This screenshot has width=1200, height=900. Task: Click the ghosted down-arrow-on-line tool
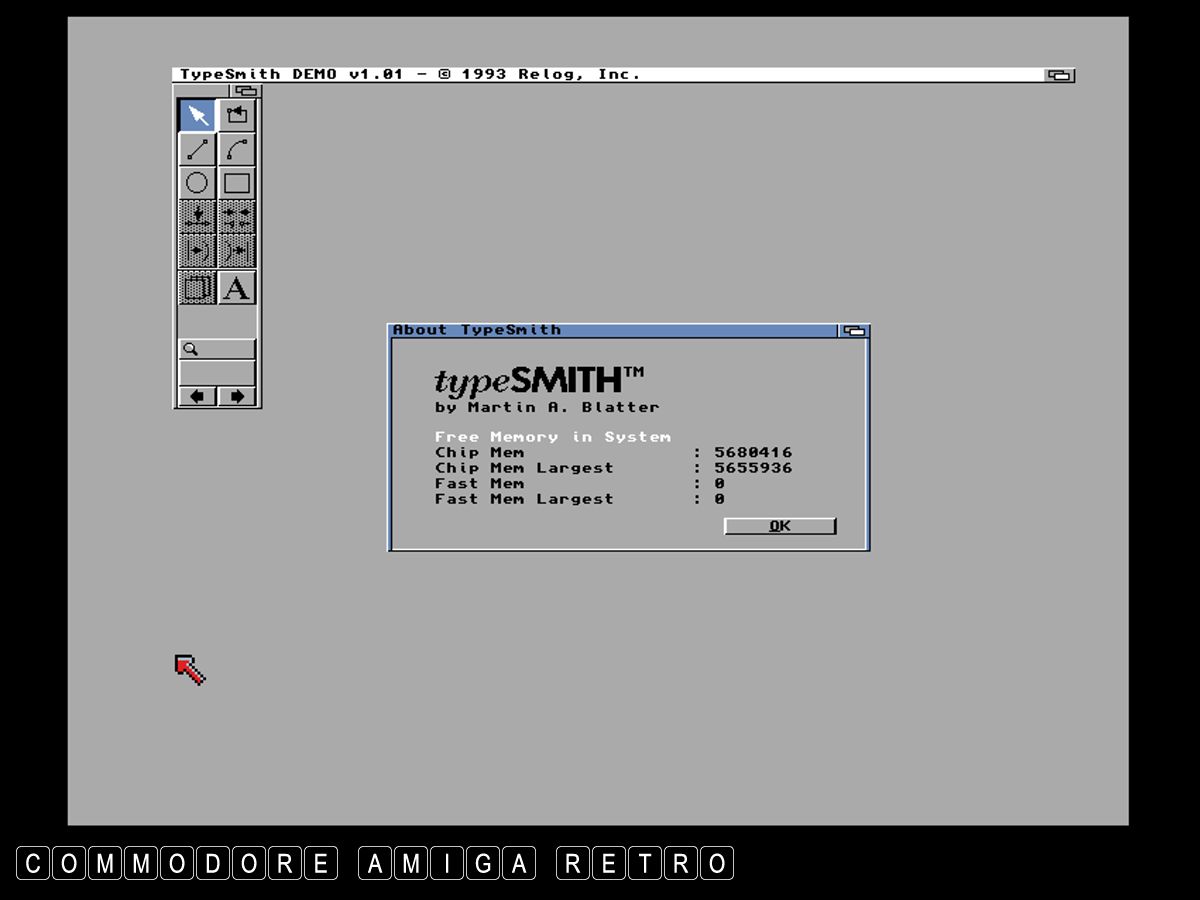pyautogui.click(x=198, y=216)
